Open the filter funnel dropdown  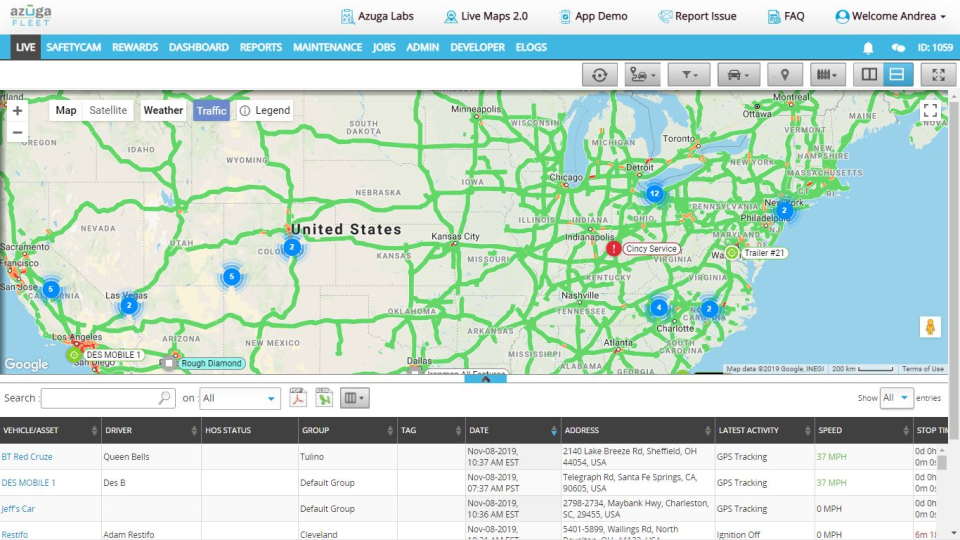[x=689, y=75]
